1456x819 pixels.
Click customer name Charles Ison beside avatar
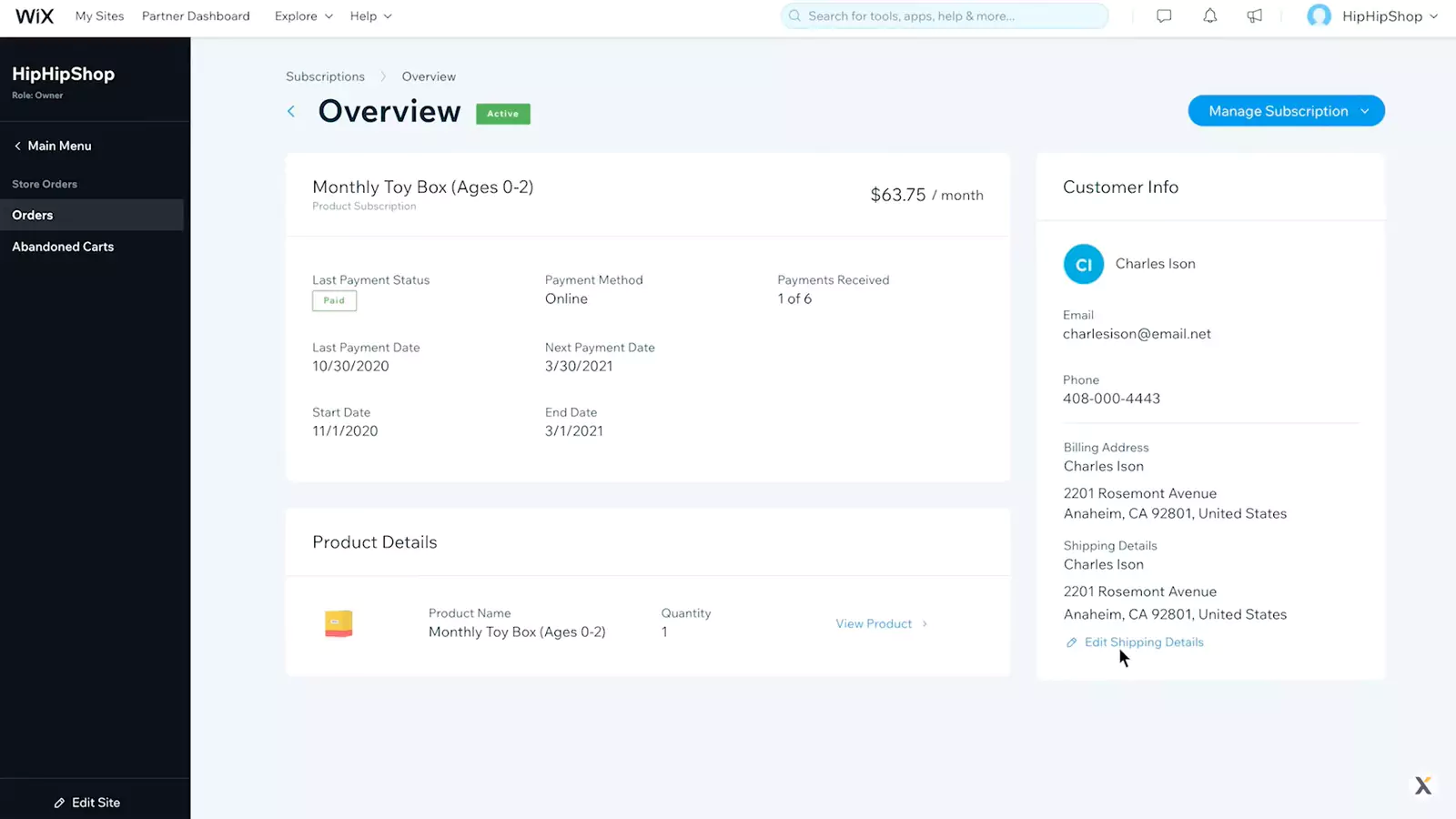click(1156, 264)
